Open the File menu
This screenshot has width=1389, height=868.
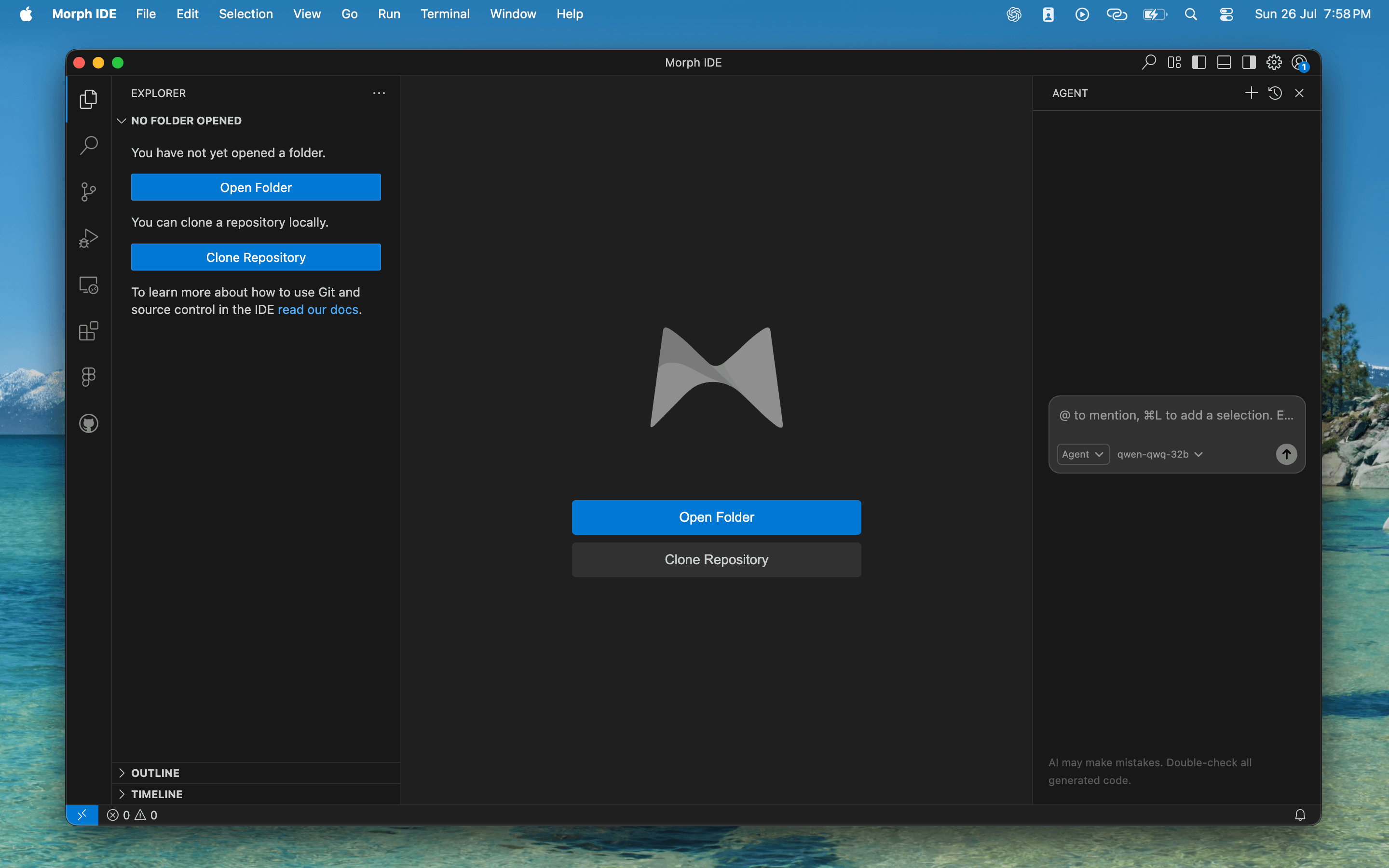[146, 14]
